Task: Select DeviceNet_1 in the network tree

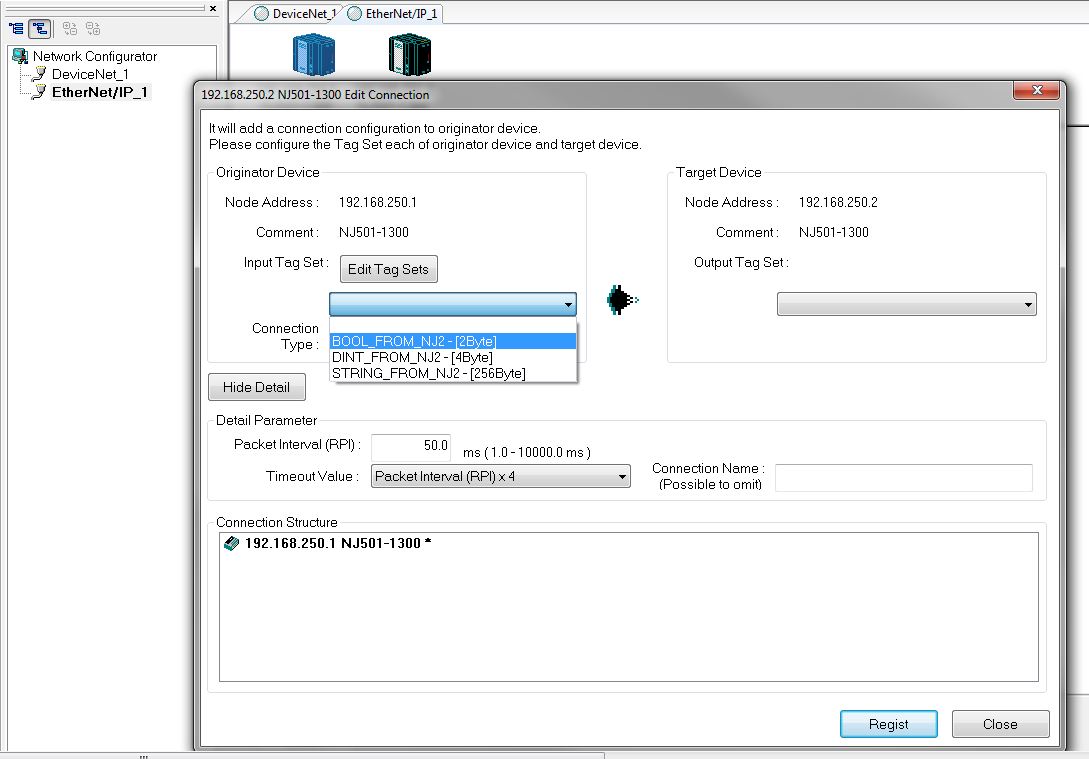Action: click(90, 74)
